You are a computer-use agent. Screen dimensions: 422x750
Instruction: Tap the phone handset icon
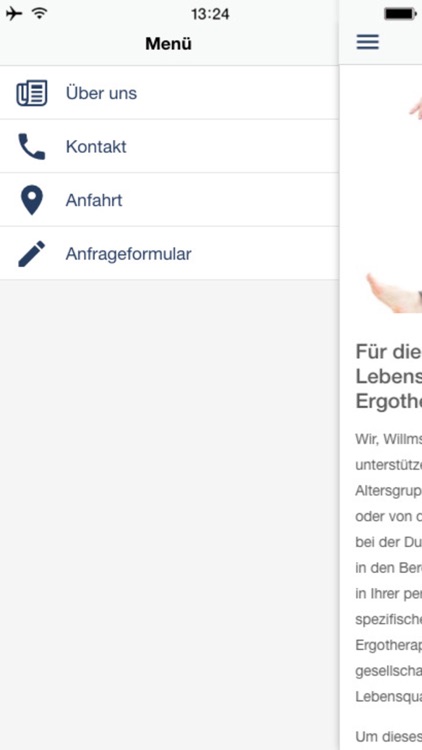[32, 146]
